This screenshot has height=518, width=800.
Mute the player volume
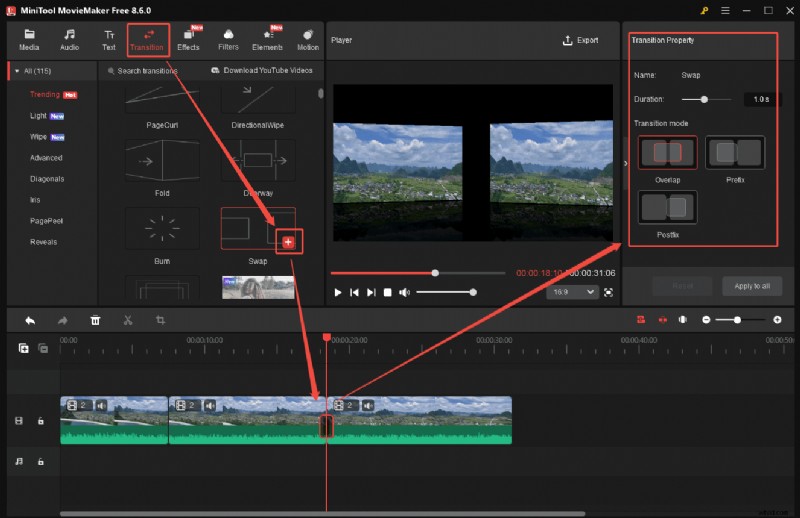[x=404, y=292]
